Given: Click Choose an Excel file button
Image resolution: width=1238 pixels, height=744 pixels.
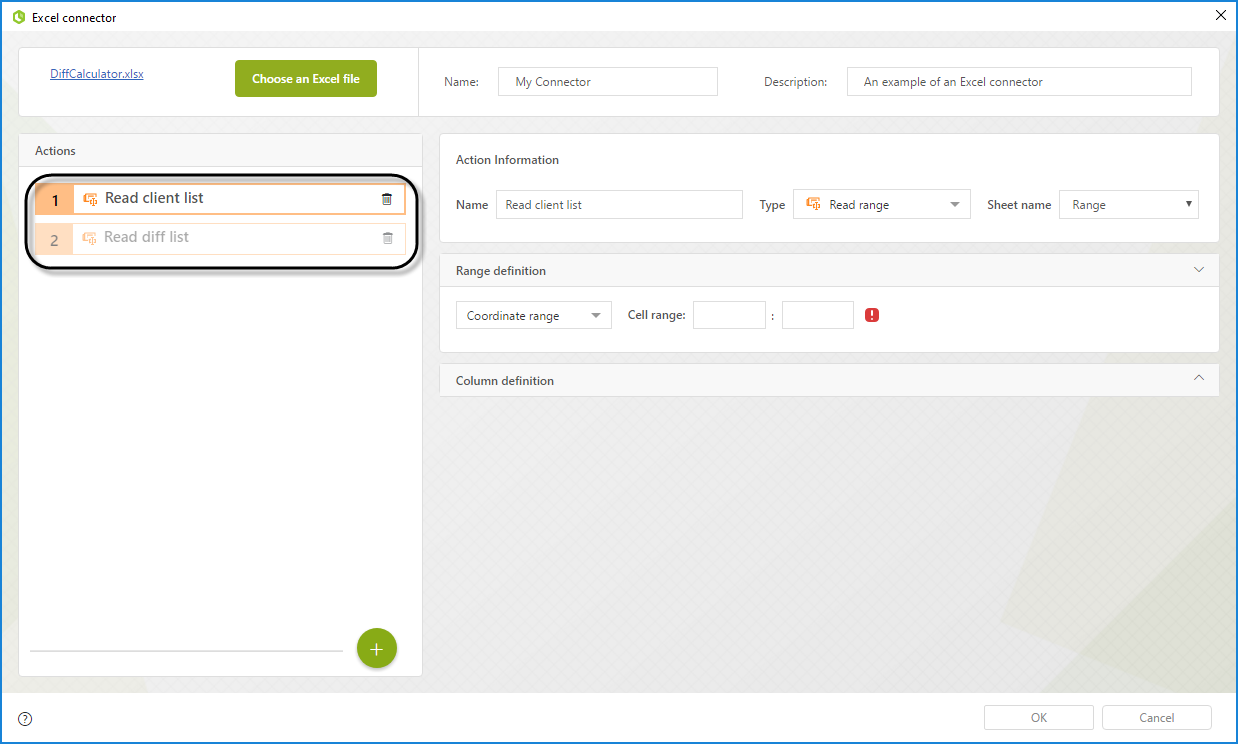Looking at the screenshot, I should 306,79.
